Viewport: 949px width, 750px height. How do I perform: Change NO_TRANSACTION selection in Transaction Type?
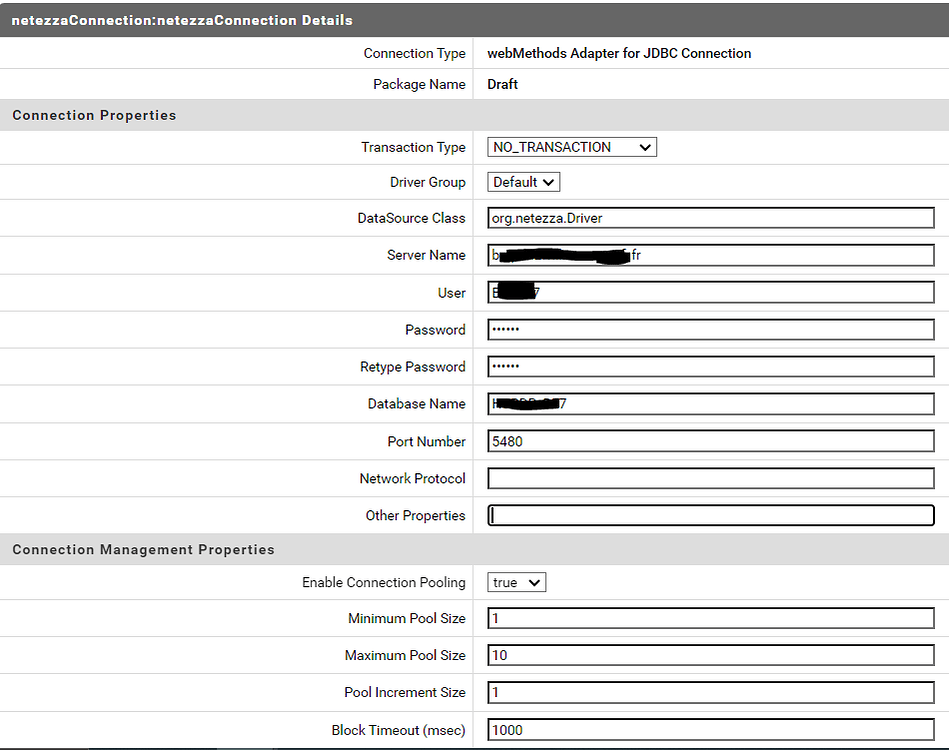(x=571, y=147)
